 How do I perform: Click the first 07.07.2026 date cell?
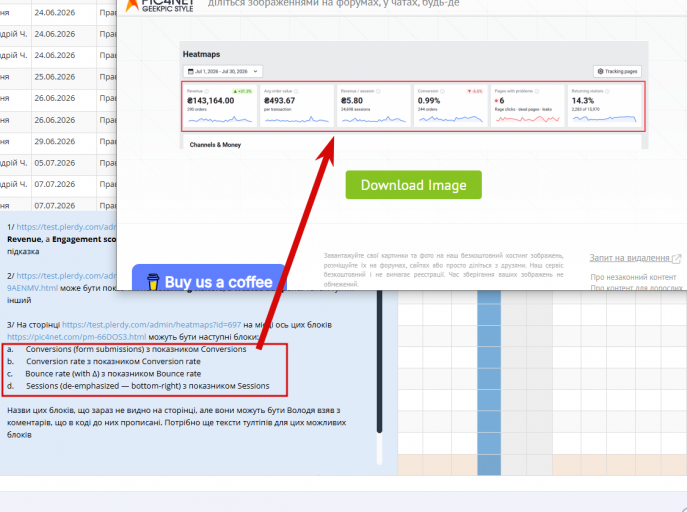click(x=64, y=184)
